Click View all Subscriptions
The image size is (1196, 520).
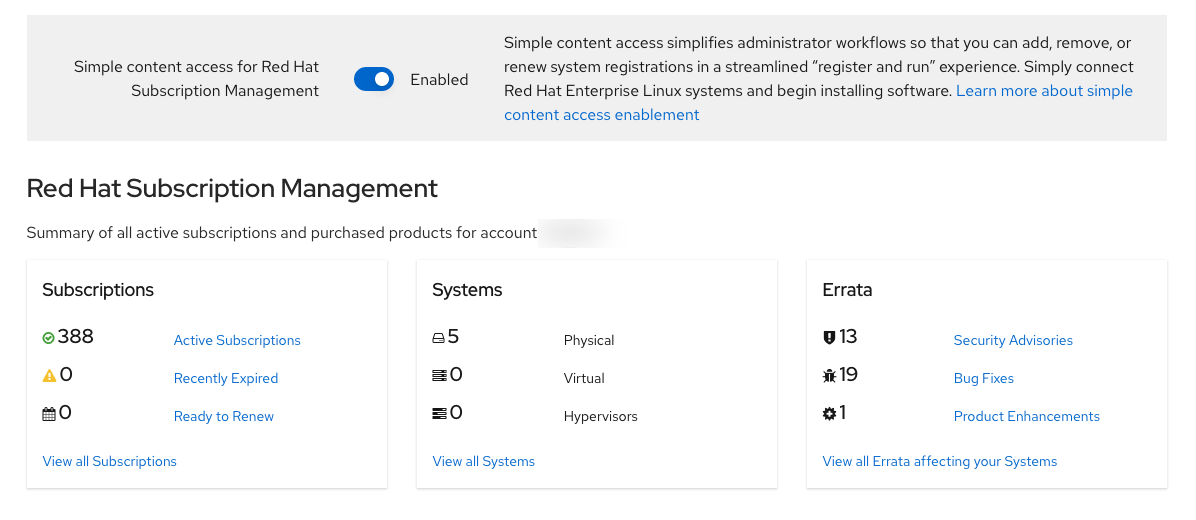tap(110, 461)
